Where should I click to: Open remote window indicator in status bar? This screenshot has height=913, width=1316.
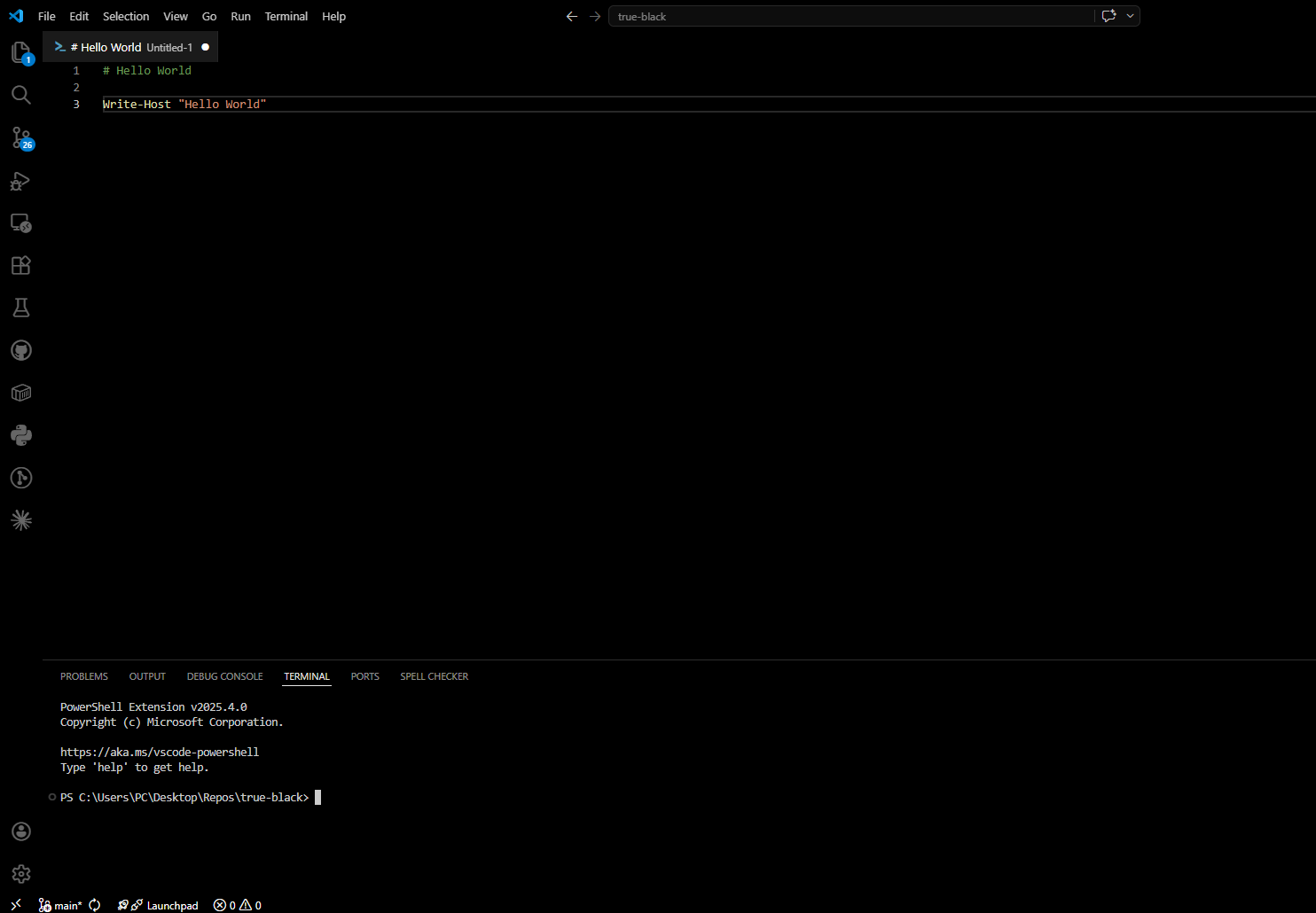(16, 905)
